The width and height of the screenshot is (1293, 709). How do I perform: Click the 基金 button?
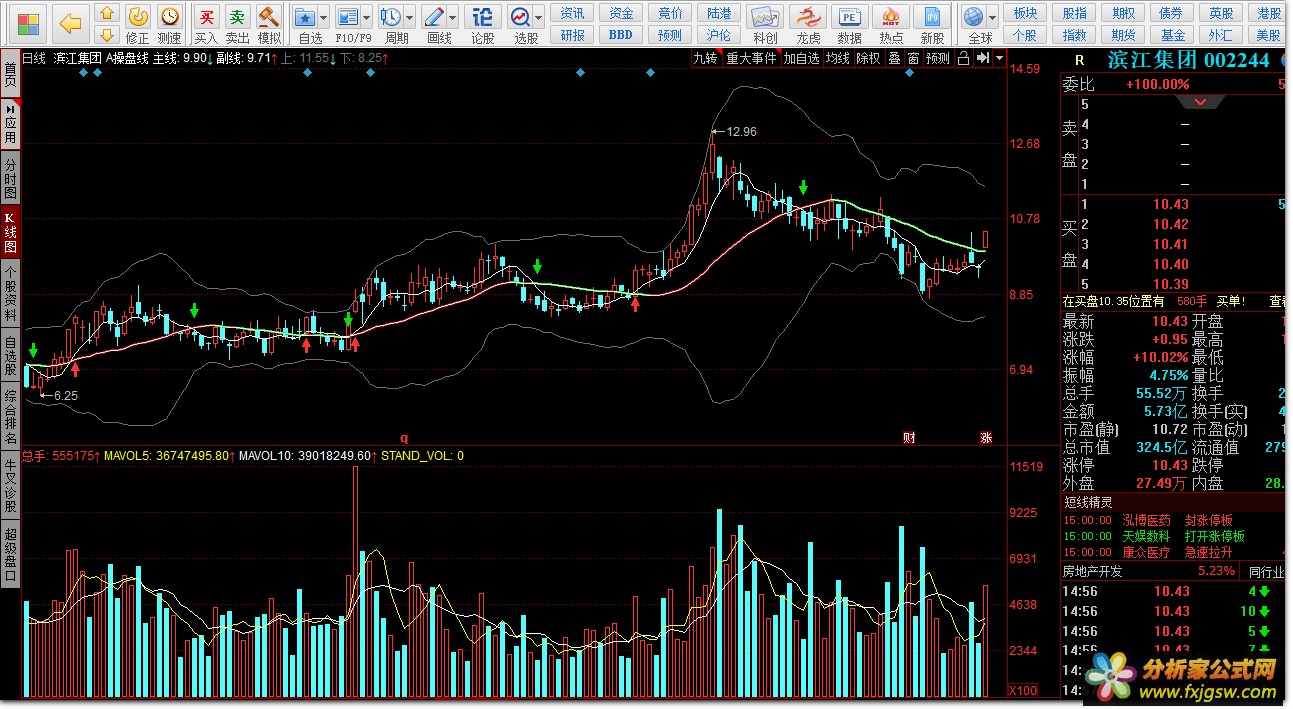(1172, 35)
